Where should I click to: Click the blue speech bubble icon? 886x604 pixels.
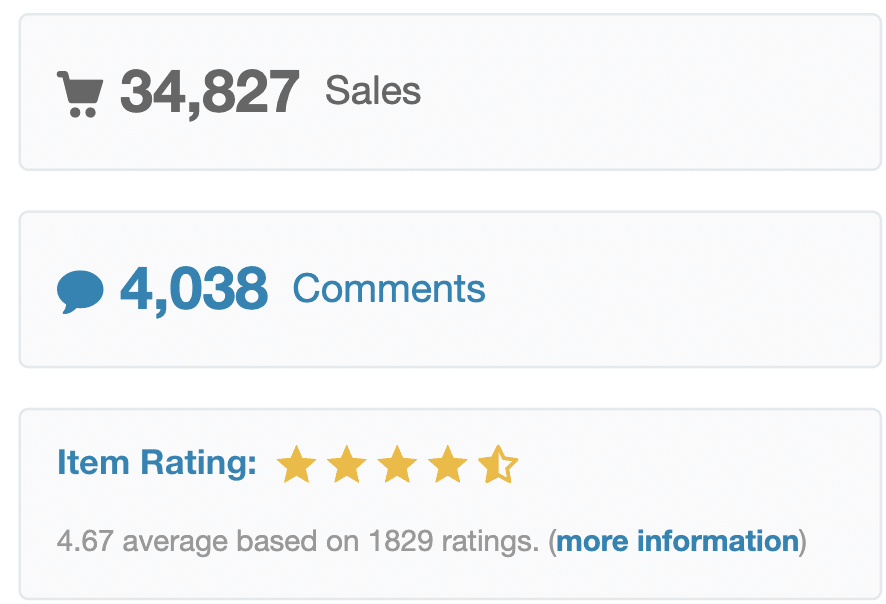80,291
